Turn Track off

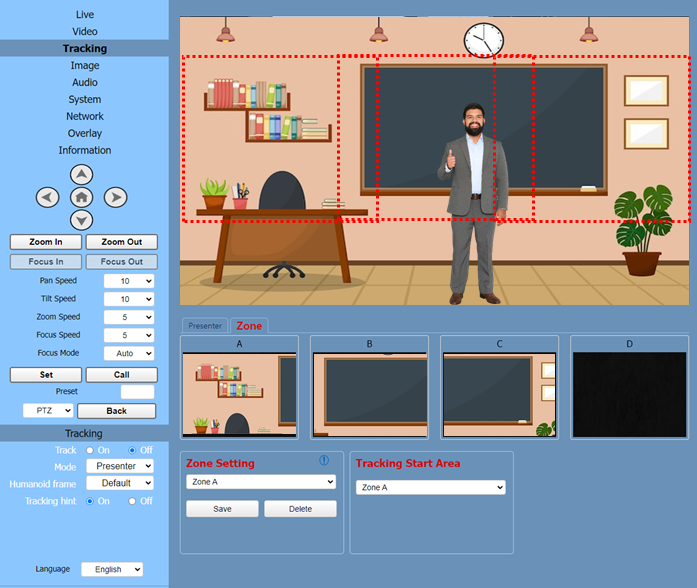(132, 450)
